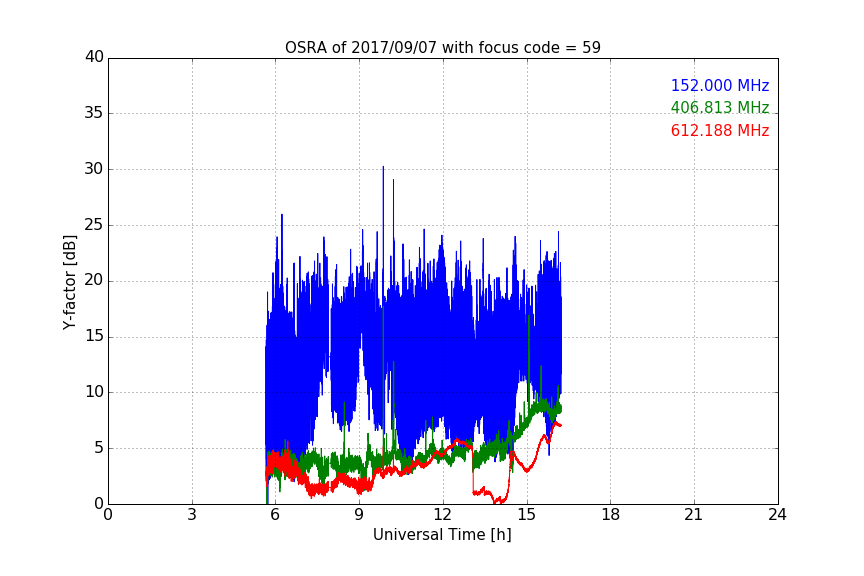Click the y-axis tick label 15
This screenshot has width=864, height=576.
[x=94, y=336]
